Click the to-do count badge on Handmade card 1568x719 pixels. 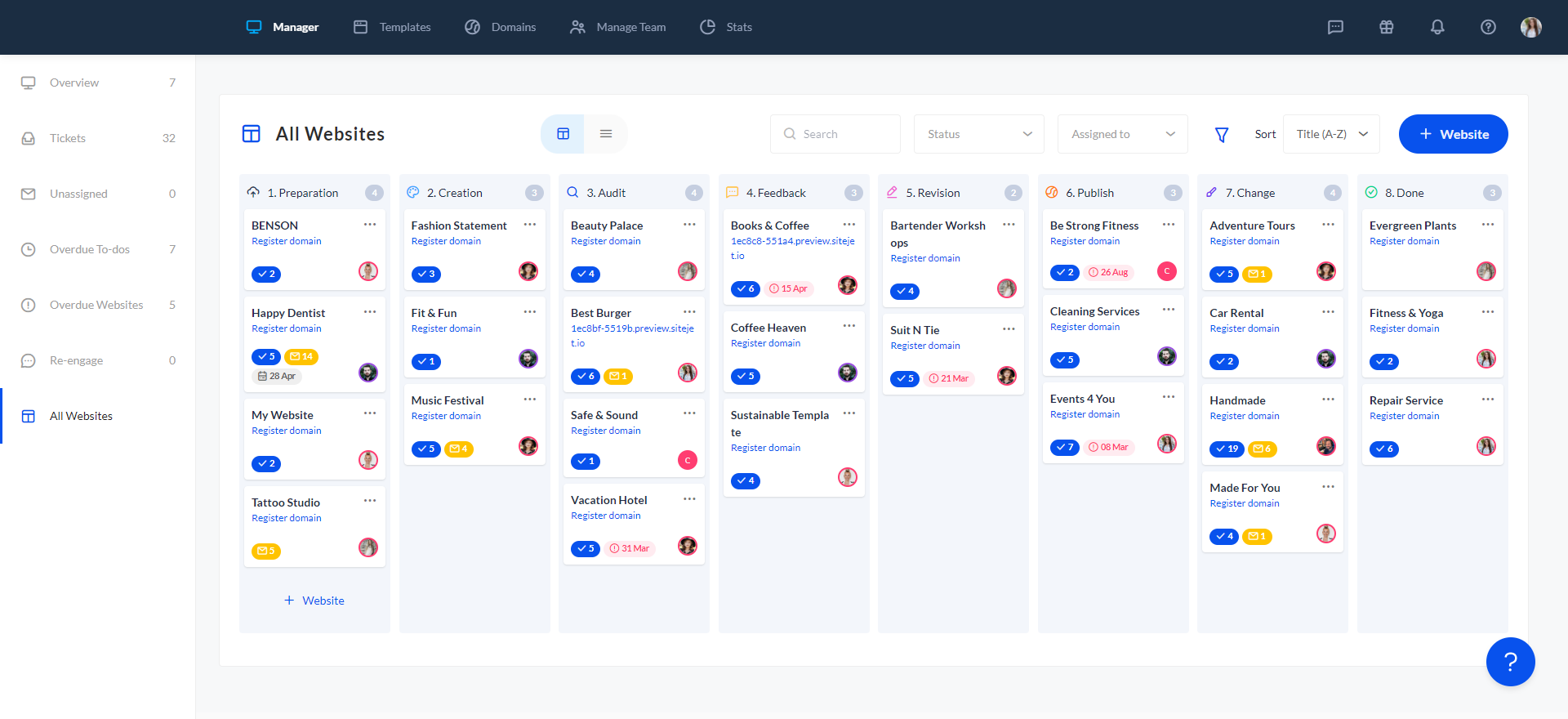(1225, 449)
